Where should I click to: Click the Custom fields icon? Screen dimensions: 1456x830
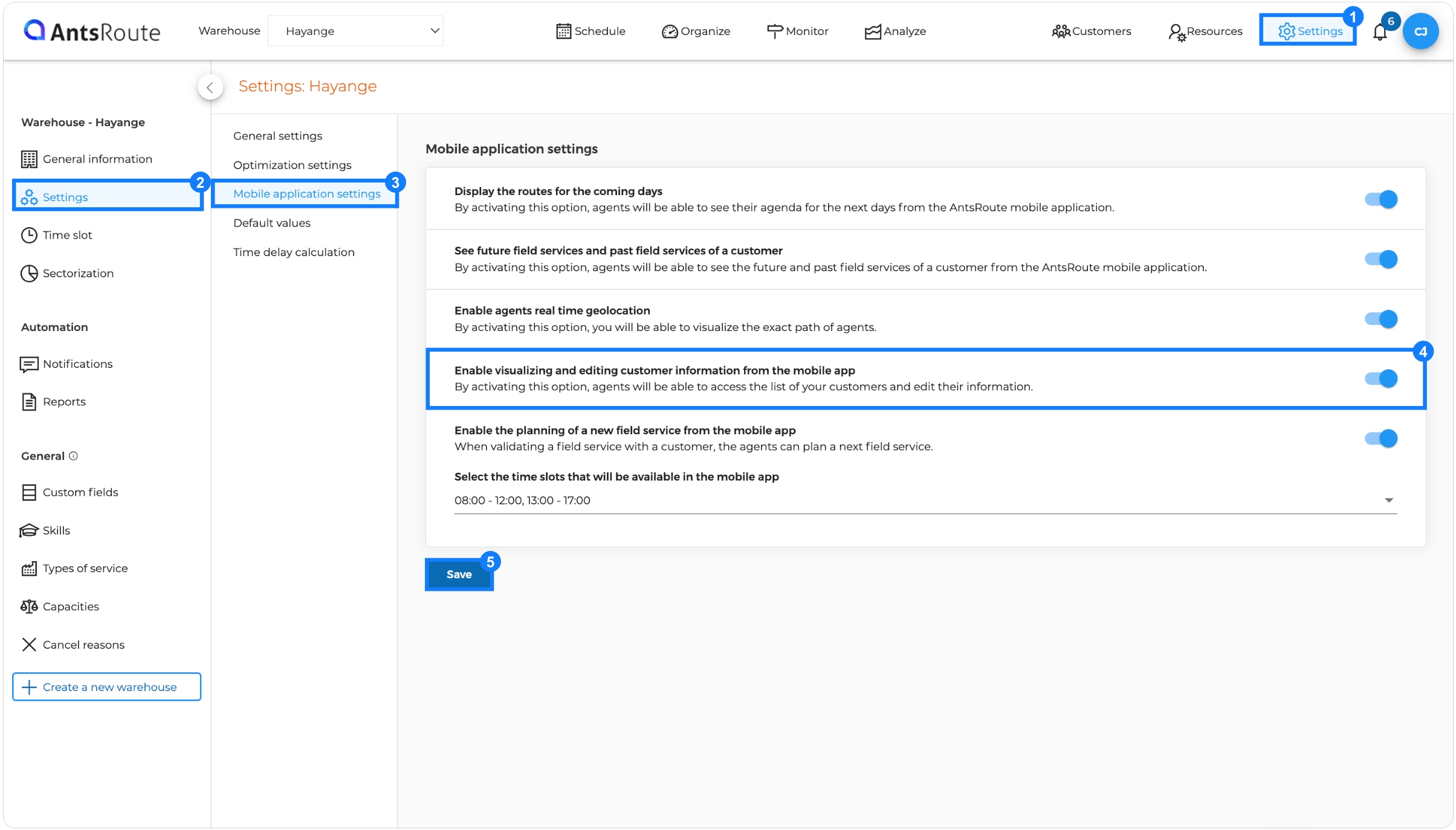point(29,492)
